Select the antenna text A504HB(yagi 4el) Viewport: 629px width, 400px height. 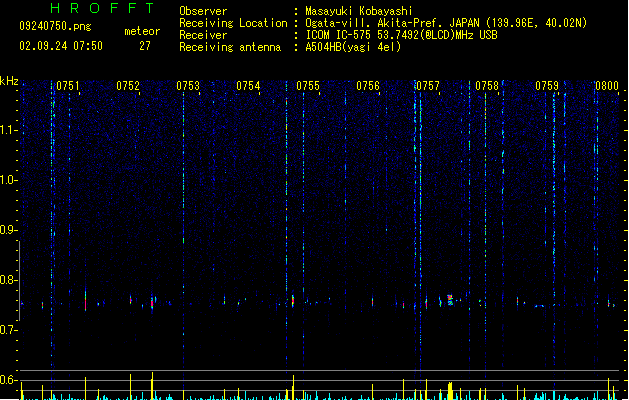(353, 47)
